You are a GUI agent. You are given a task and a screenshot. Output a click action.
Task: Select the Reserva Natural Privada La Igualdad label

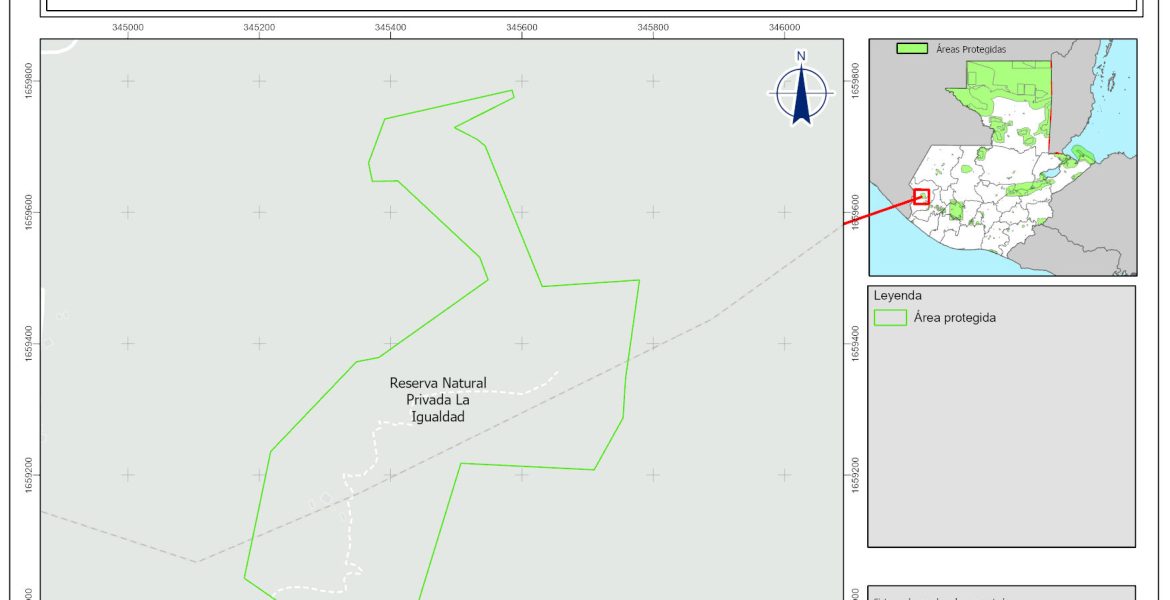point(438,400)
